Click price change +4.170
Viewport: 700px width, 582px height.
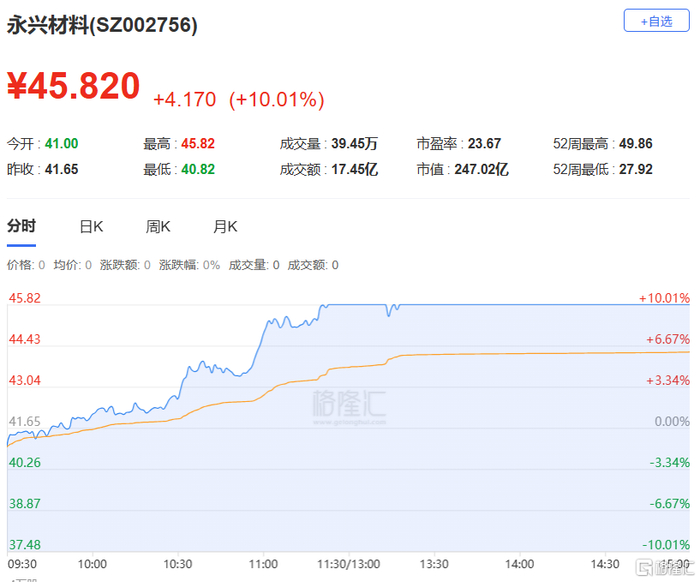click(x=185, y=100)
